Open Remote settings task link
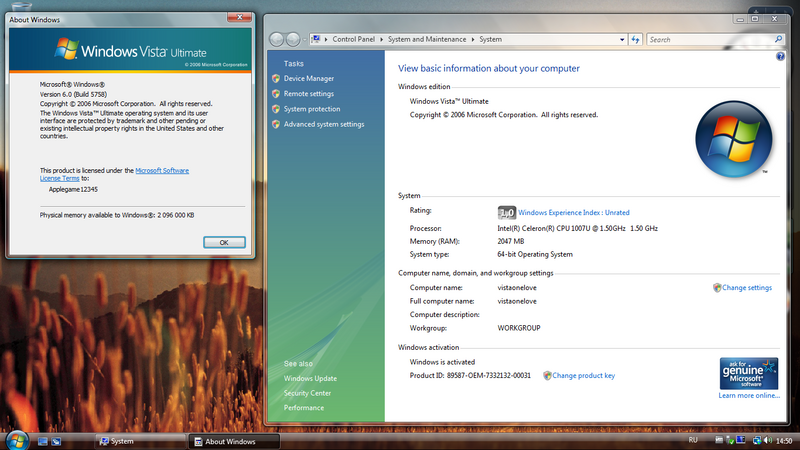 pos(309,94)
